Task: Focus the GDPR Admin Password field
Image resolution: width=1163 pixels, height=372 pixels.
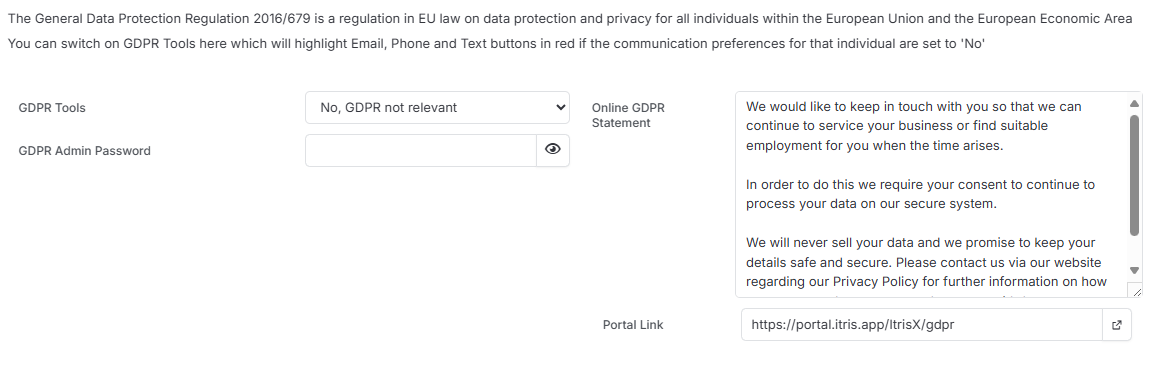Action: pyautogui.click(x=421, y=150)
